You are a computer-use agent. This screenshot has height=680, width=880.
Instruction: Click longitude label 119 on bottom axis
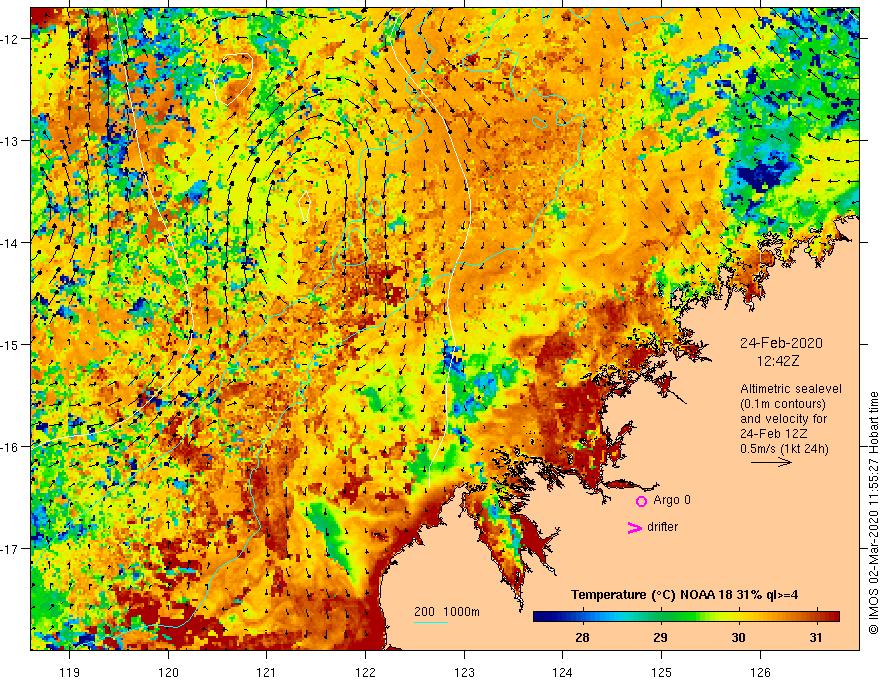pyautogui.click(x=70, y=672)
